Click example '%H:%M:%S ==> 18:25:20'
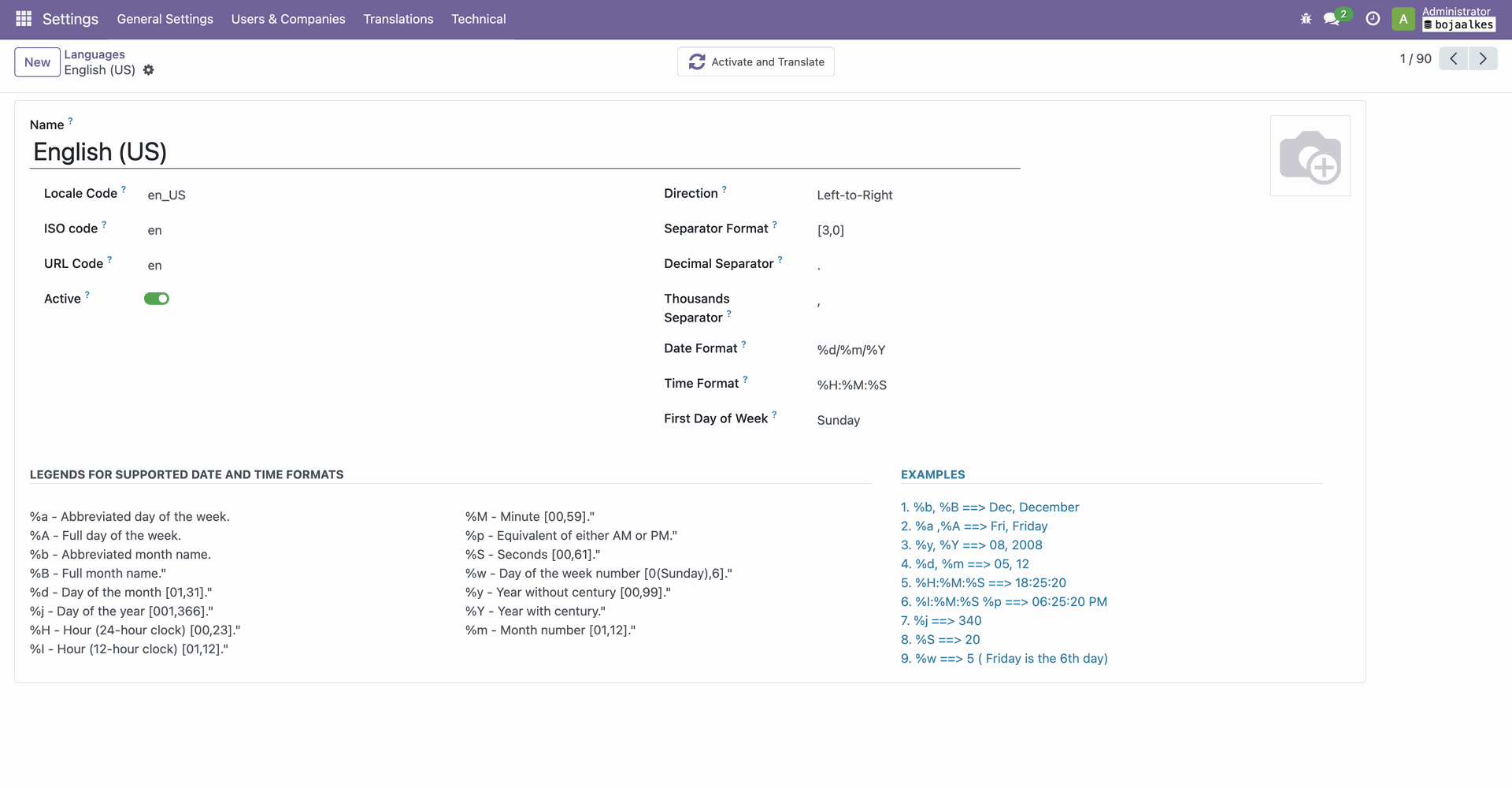 tap(984, 583)
